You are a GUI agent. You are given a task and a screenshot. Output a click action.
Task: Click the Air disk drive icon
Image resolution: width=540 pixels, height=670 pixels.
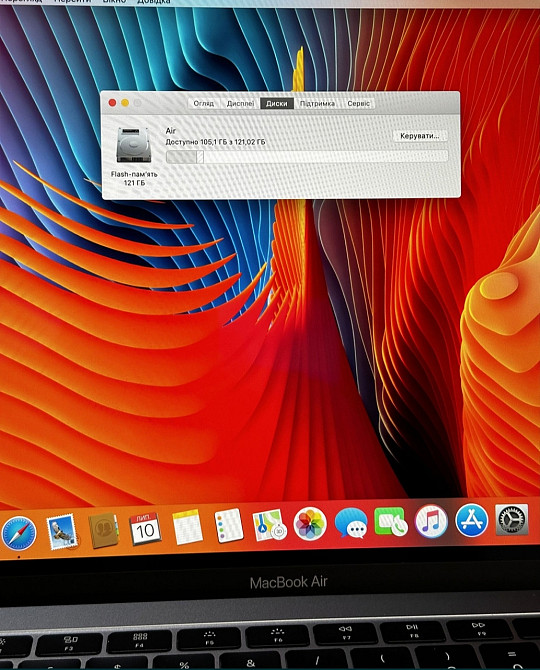pos(134,145)
